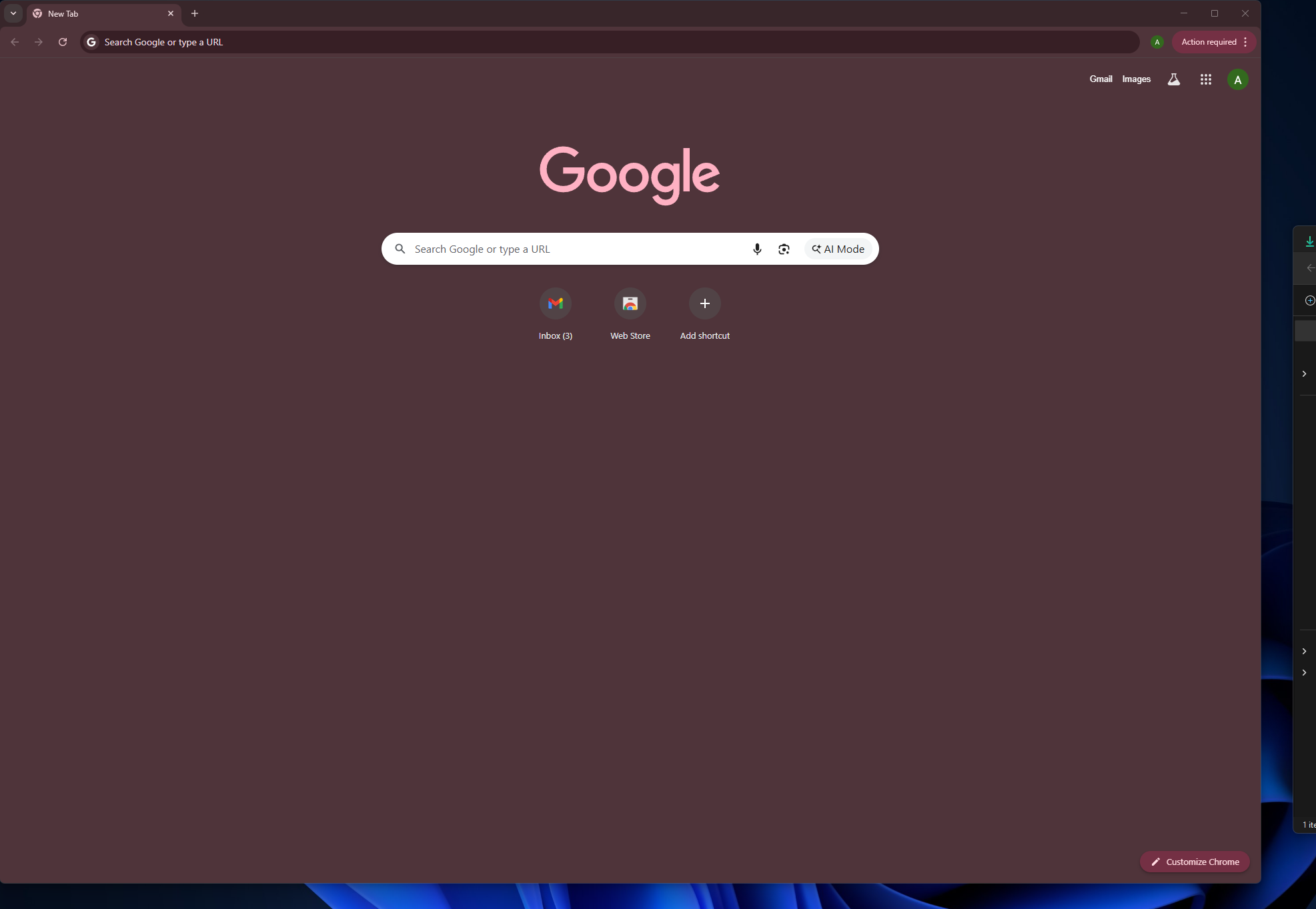
Task: Open Gmail Inbox shortcut tile
Action: [555, 304]
